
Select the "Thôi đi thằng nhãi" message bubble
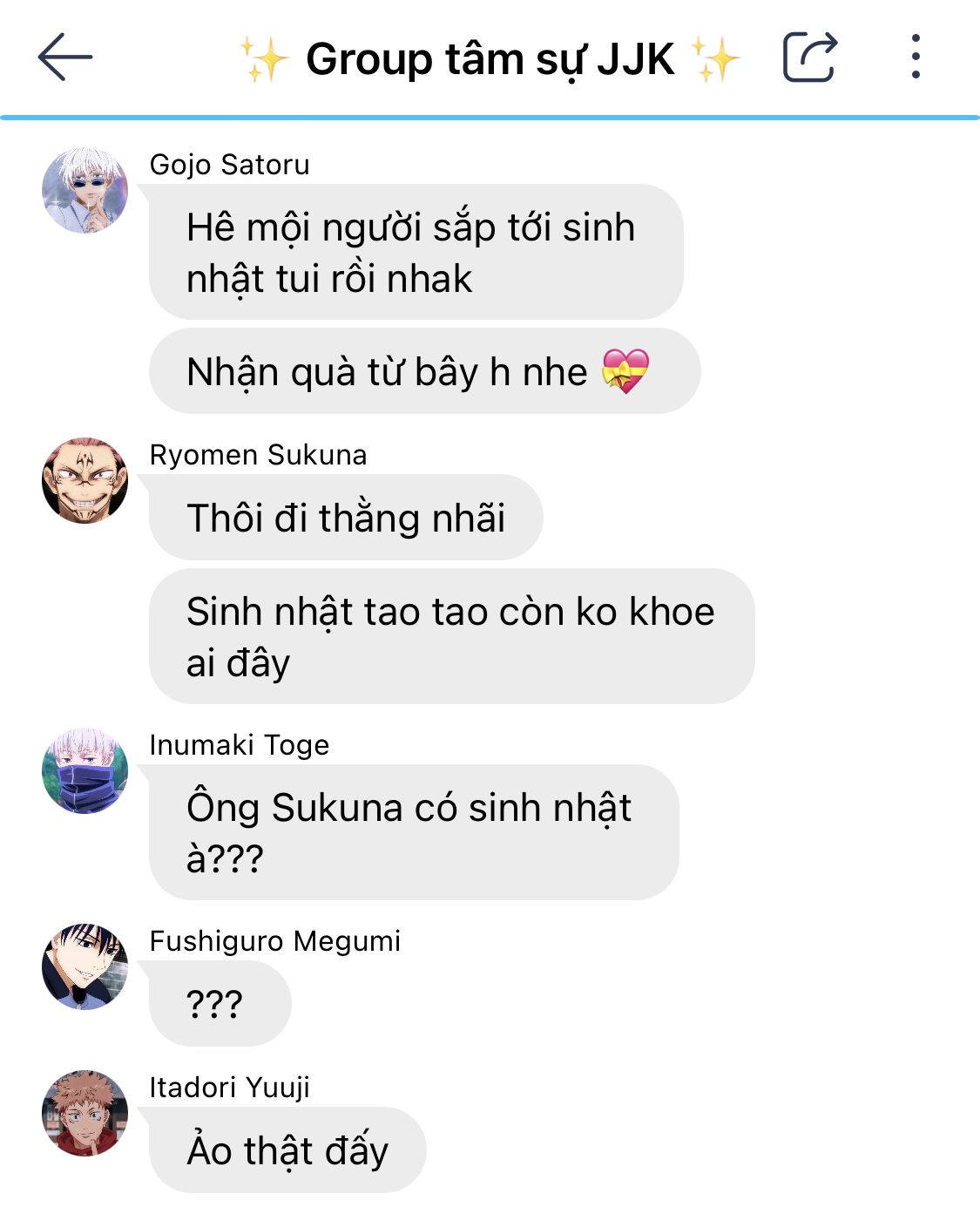pyautogui.click(x=346, y=518)
